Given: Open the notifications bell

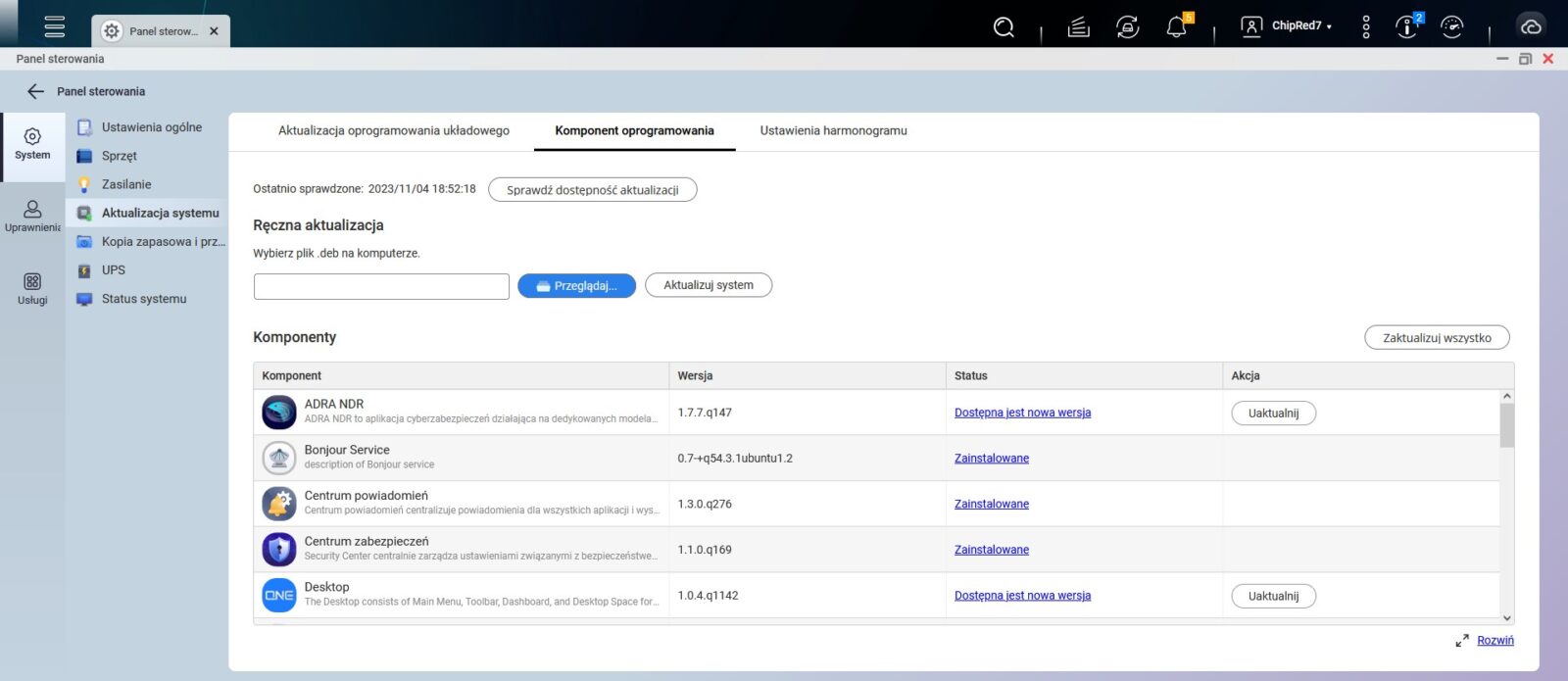Looking at the screenshot, I should pyautogui.click(x=1176, y=27).
